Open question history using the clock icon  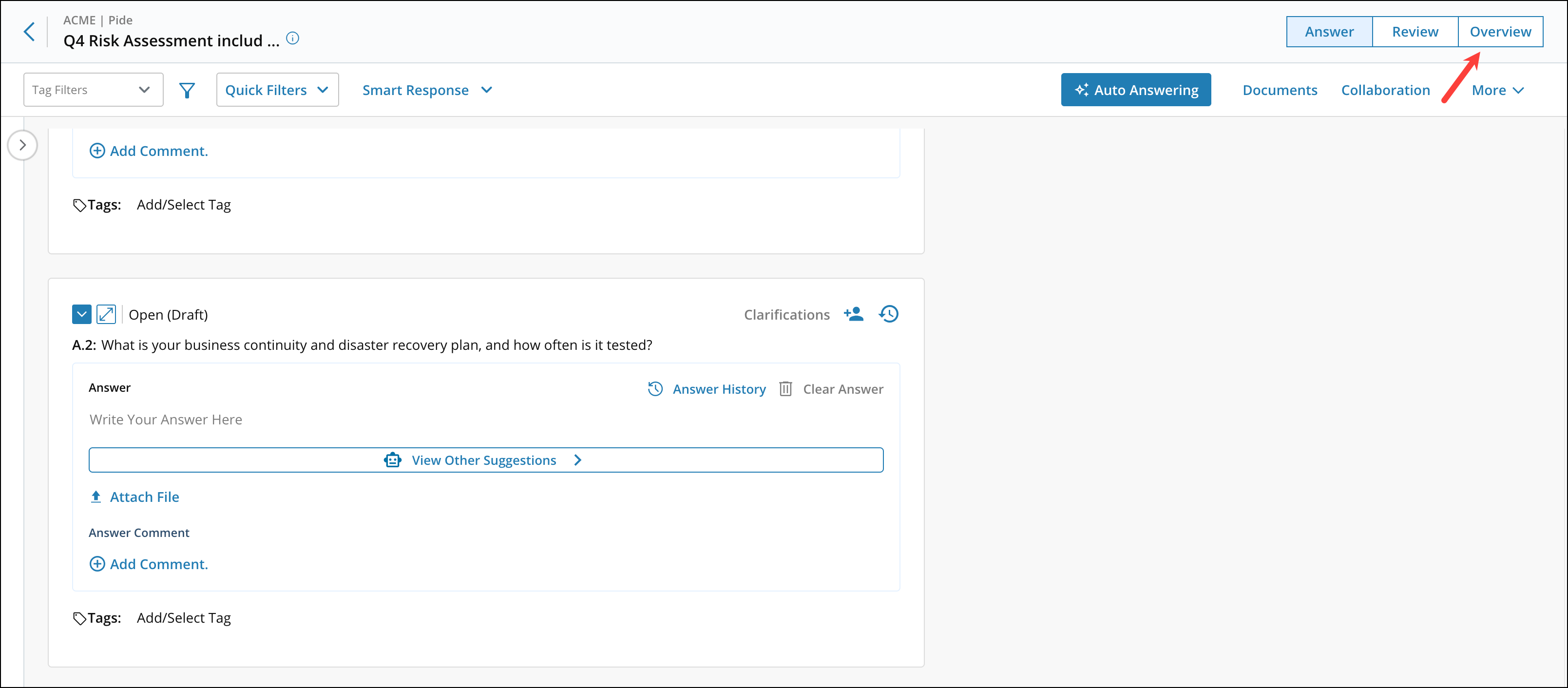click(x=888, y=314)
